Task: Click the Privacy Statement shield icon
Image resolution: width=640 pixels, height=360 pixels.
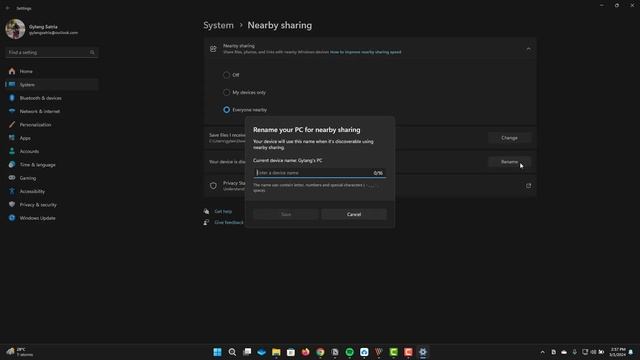Action: pyautogui.click(x=213, y=186)
